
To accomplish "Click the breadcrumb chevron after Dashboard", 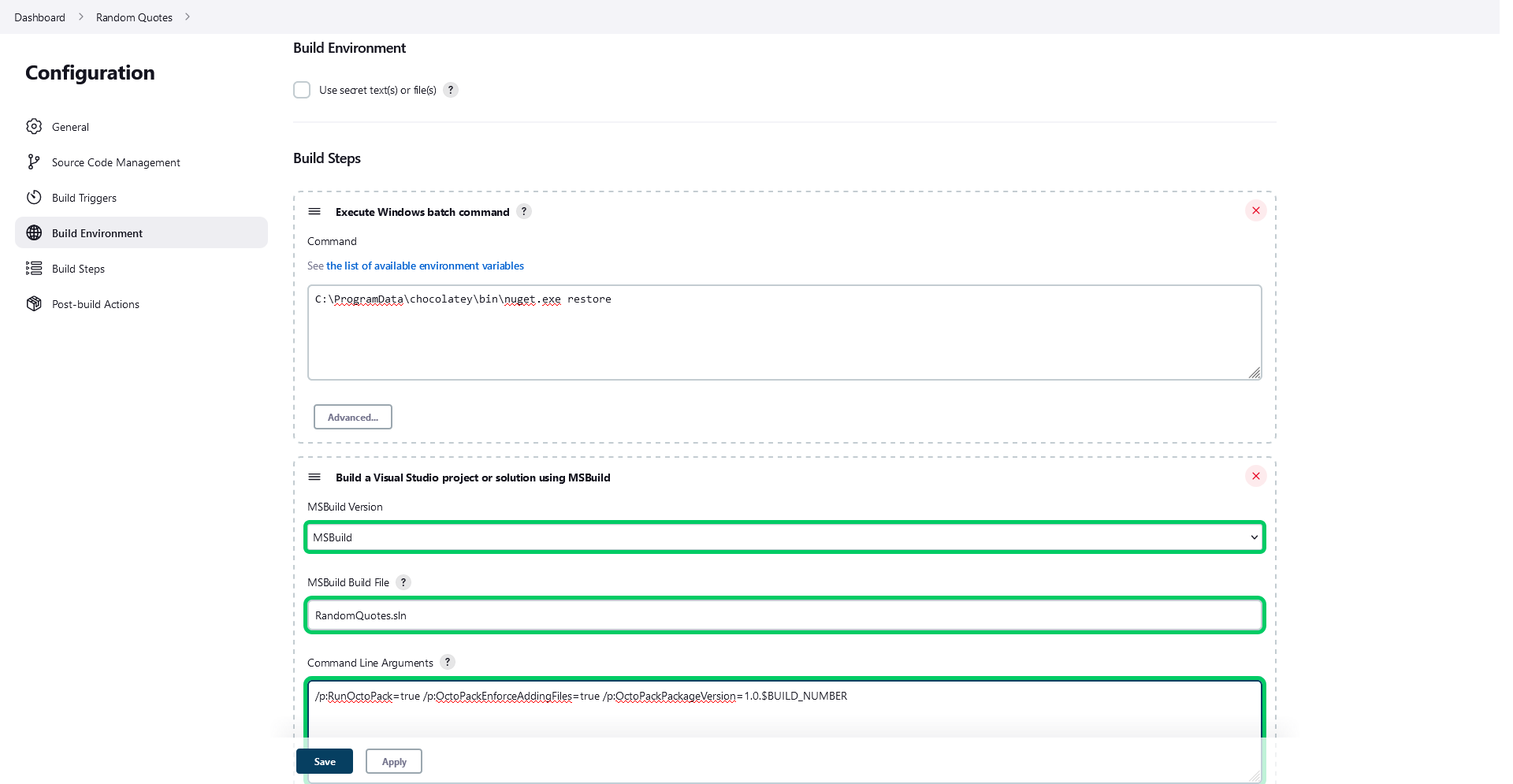I will point(80,17).
